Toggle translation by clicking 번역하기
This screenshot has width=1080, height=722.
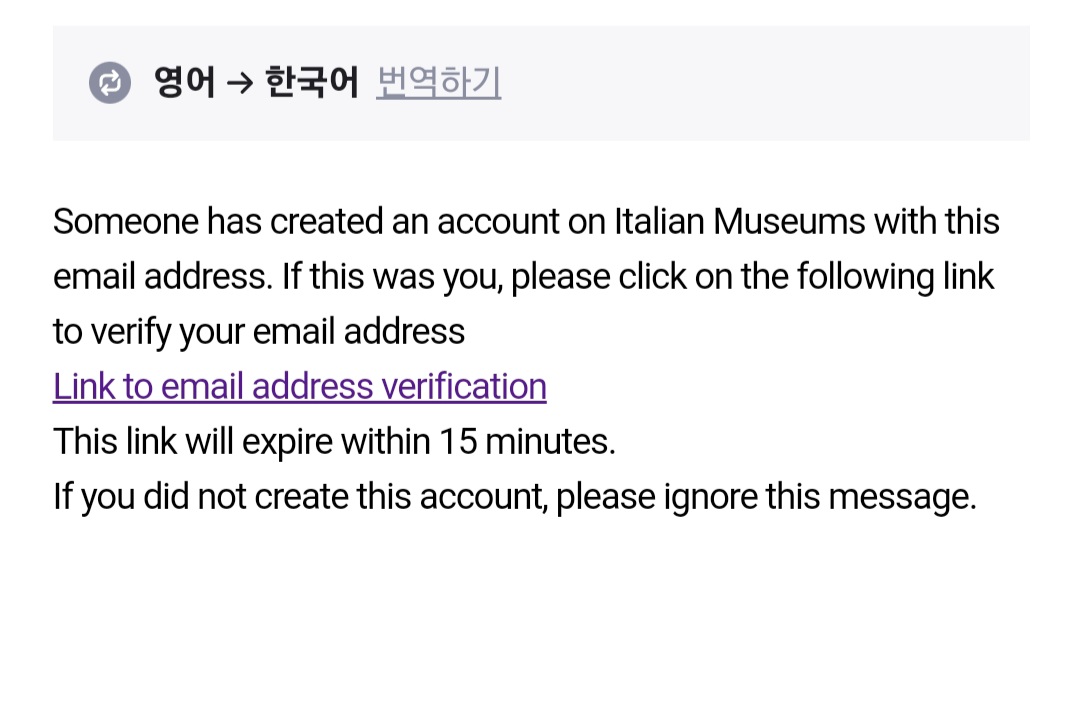(x=438, y=83)
